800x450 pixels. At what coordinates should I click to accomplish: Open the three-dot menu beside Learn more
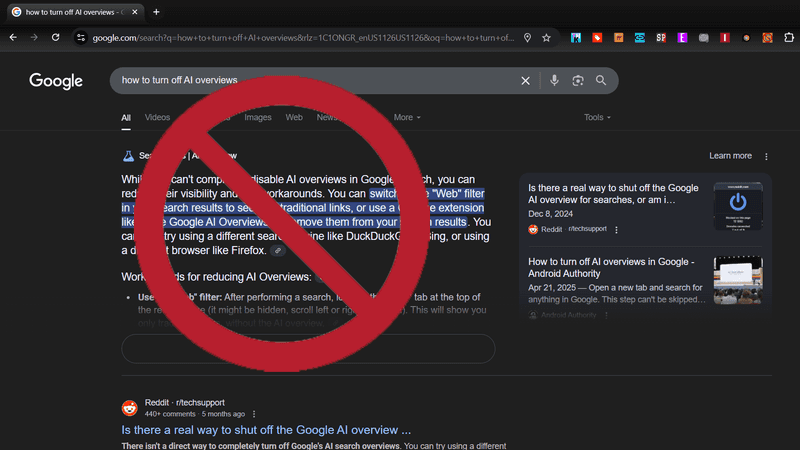click(x=767, y=156)
